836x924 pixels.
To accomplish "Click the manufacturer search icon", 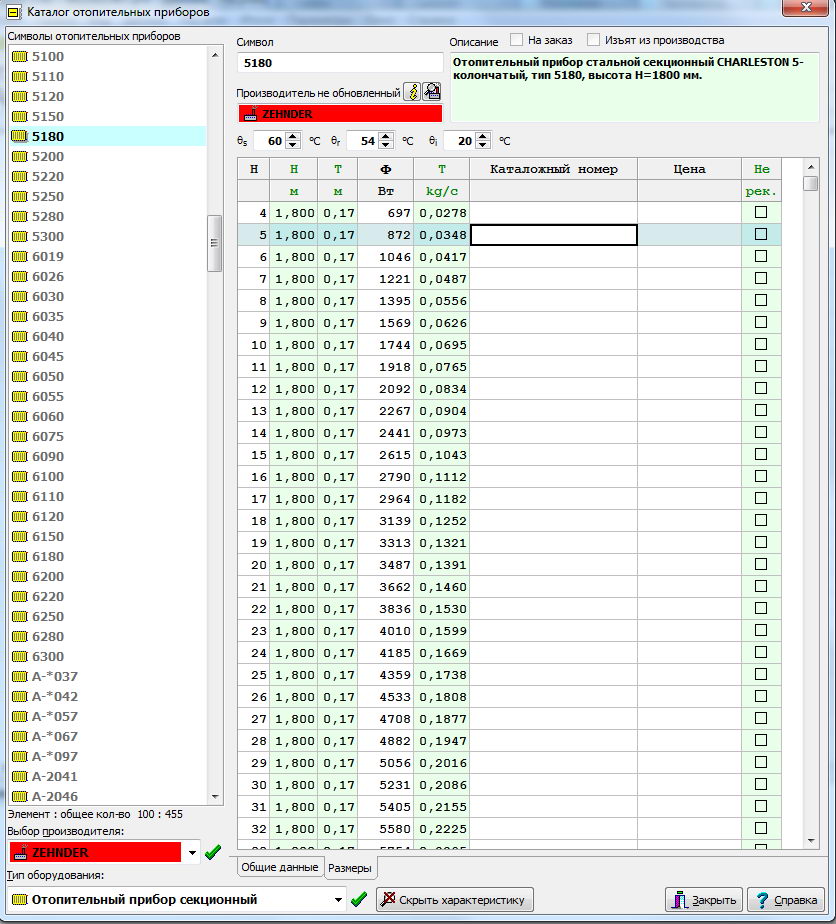I will point(432,92).
